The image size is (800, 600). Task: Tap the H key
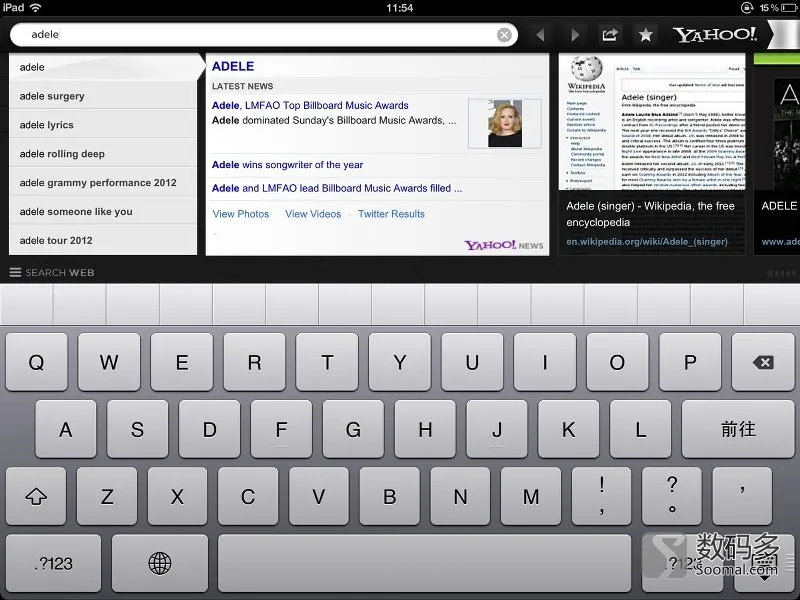tap(425, 429)
